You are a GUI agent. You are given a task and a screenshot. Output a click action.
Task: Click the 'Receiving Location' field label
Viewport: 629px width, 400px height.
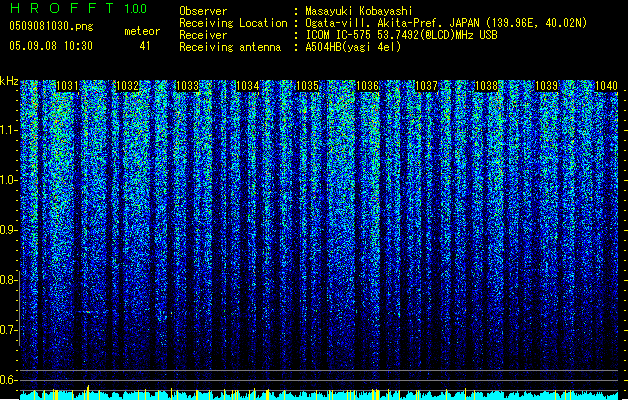pos(233,23)
